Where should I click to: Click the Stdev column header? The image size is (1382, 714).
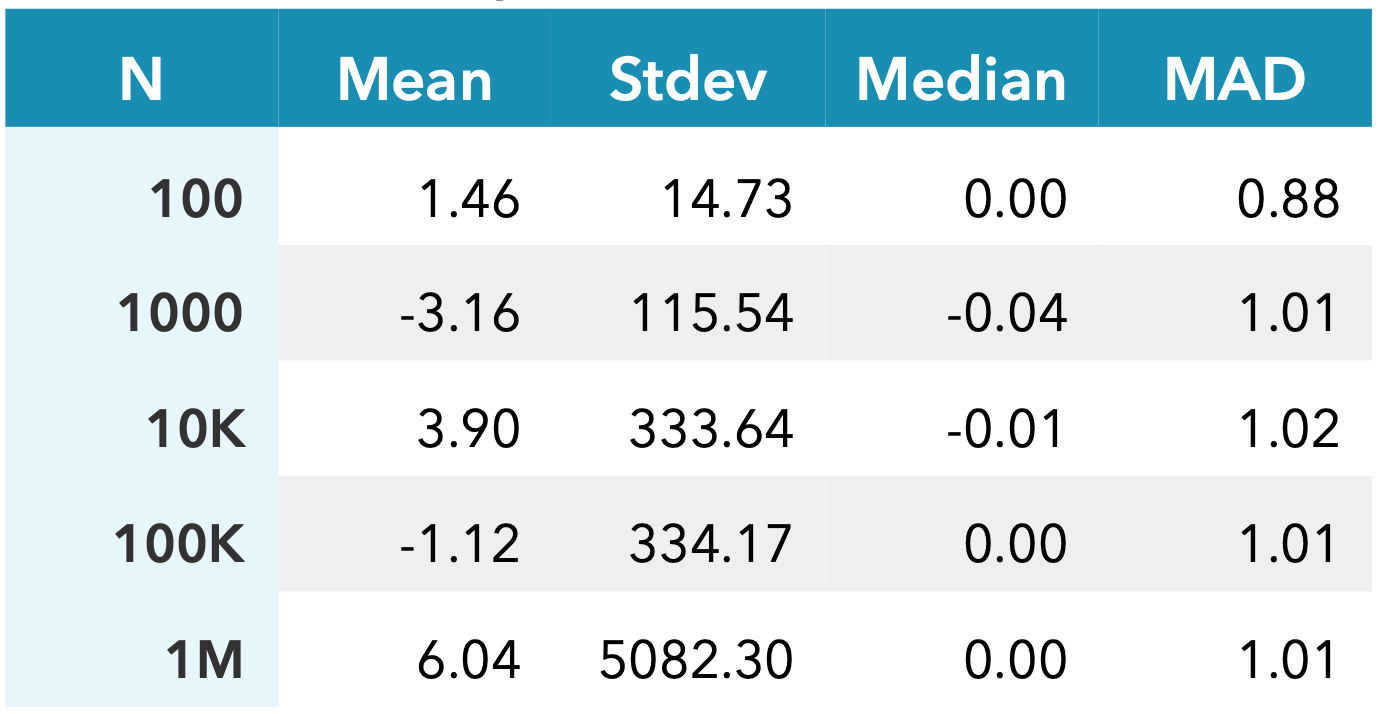pos(688,80)
